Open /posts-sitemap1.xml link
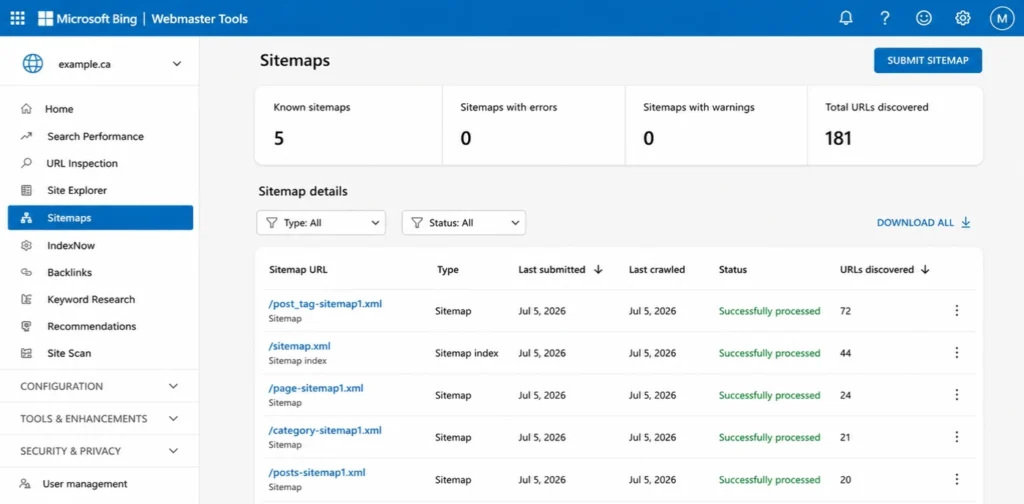 (x=317, y=472)
